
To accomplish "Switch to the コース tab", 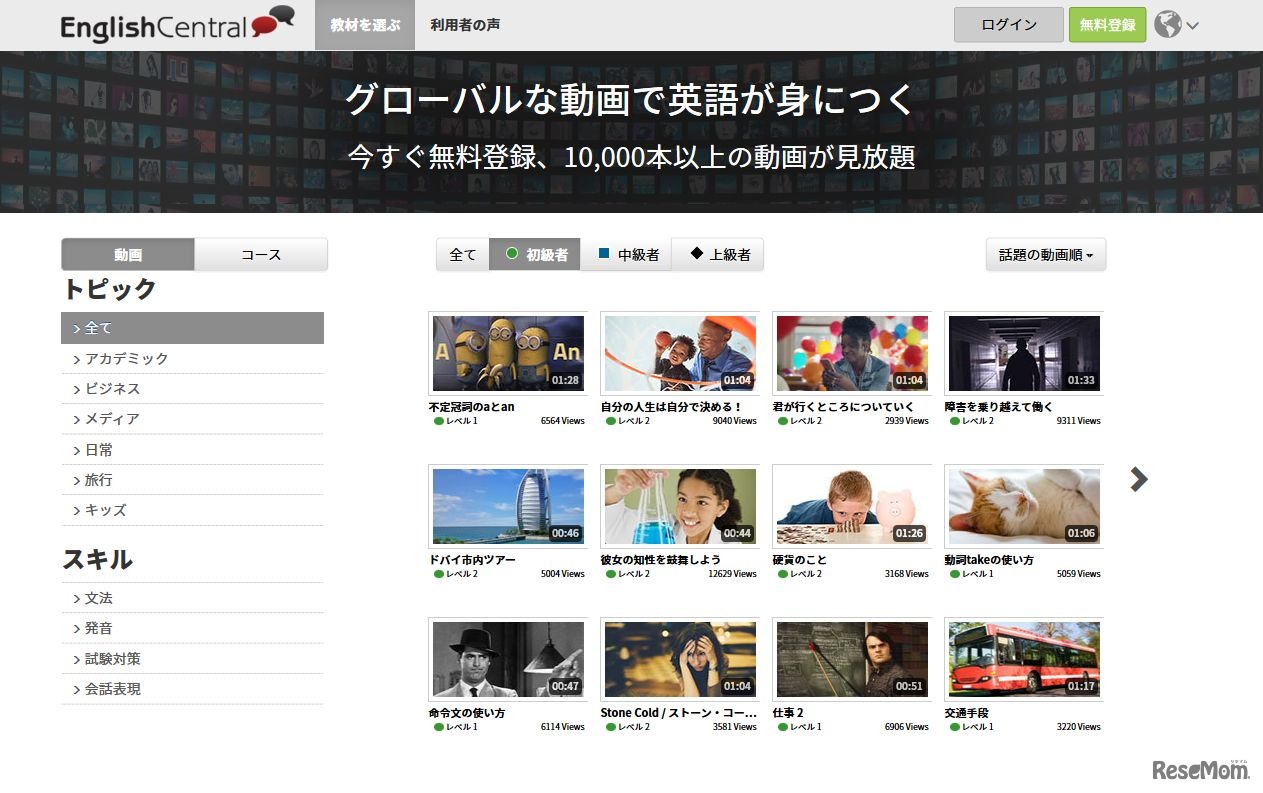I will (x=261, y=255).
